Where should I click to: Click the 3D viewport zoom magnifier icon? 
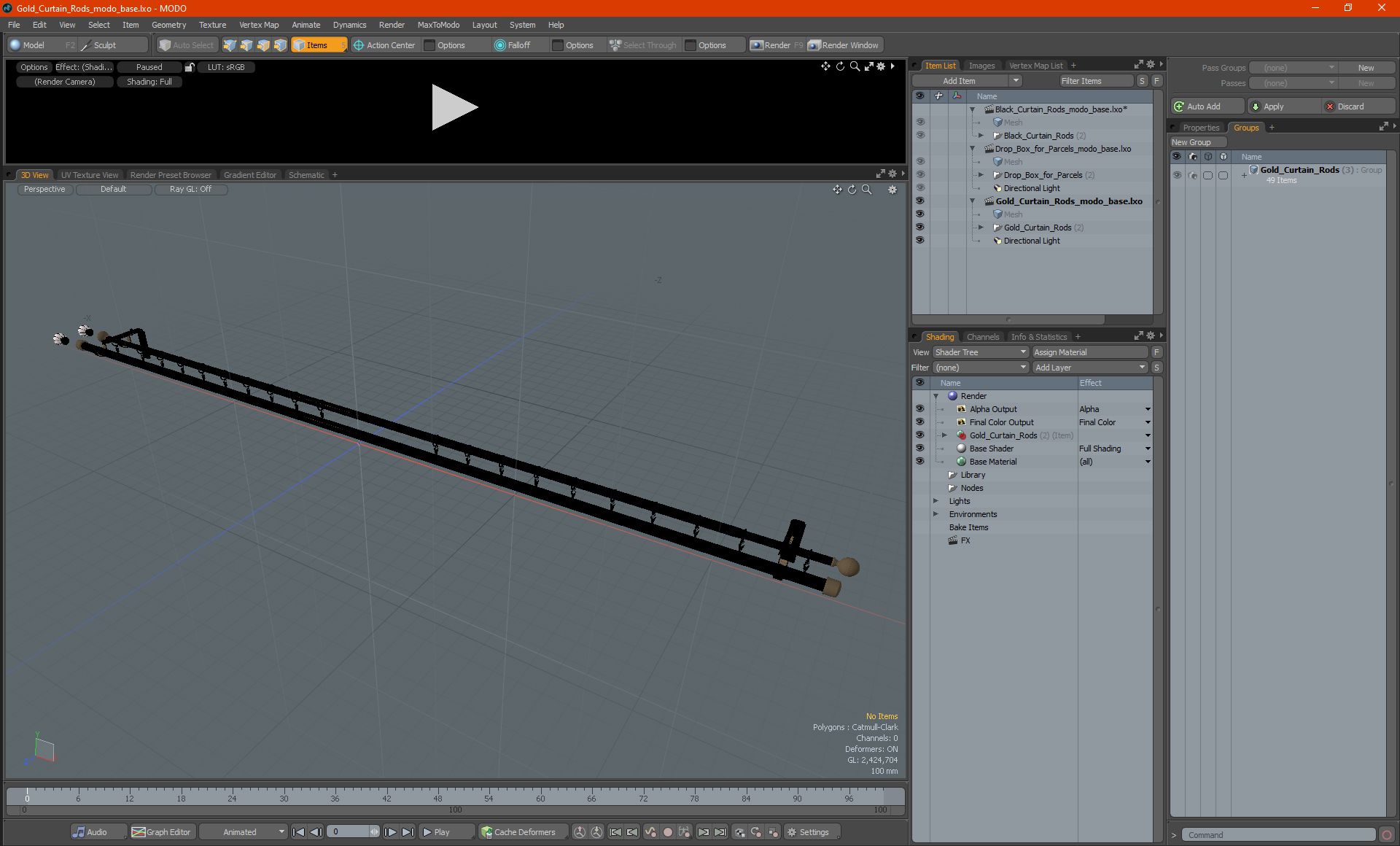click(867, 190)
